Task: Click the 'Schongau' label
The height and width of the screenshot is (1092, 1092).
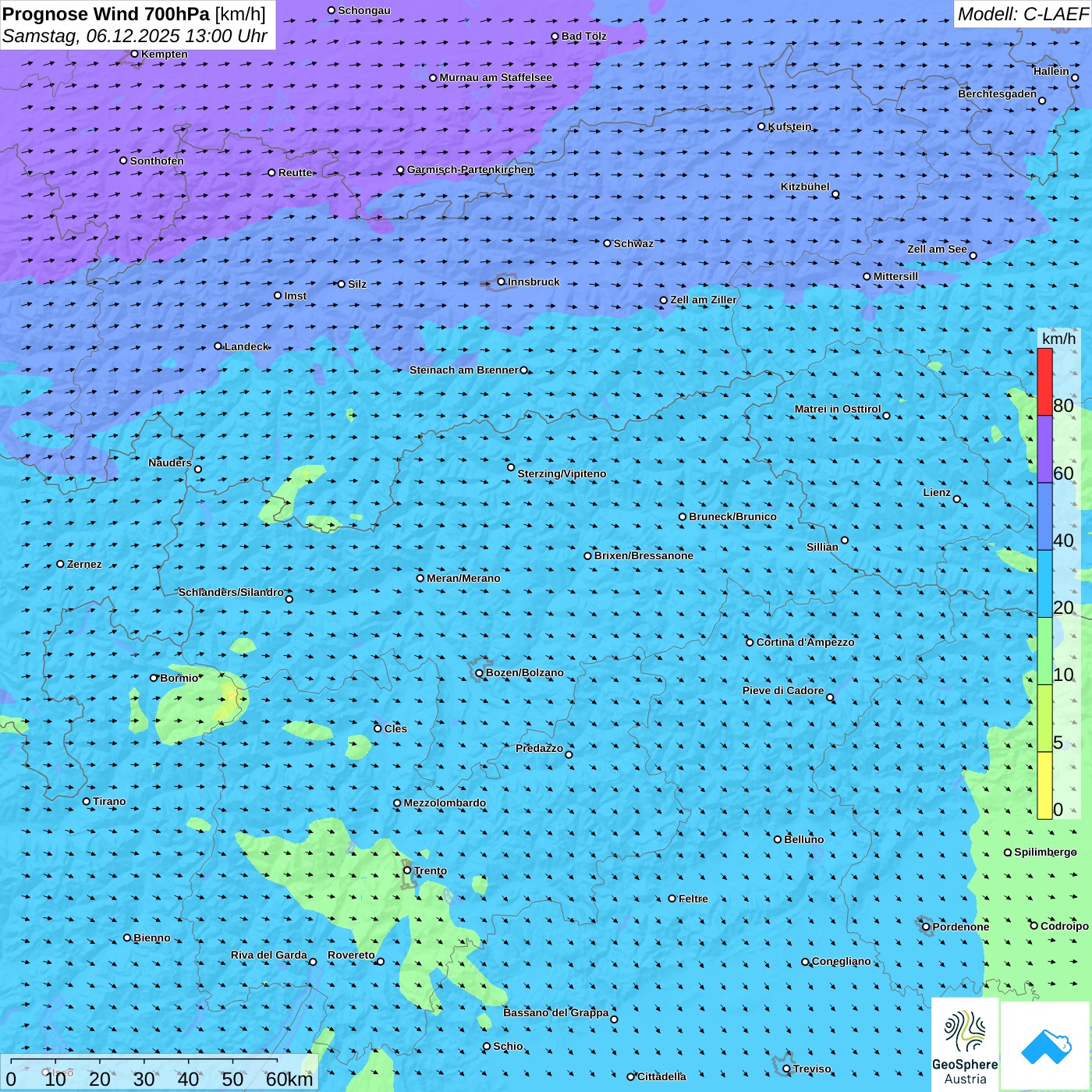Action: click(x=364, y=10)
